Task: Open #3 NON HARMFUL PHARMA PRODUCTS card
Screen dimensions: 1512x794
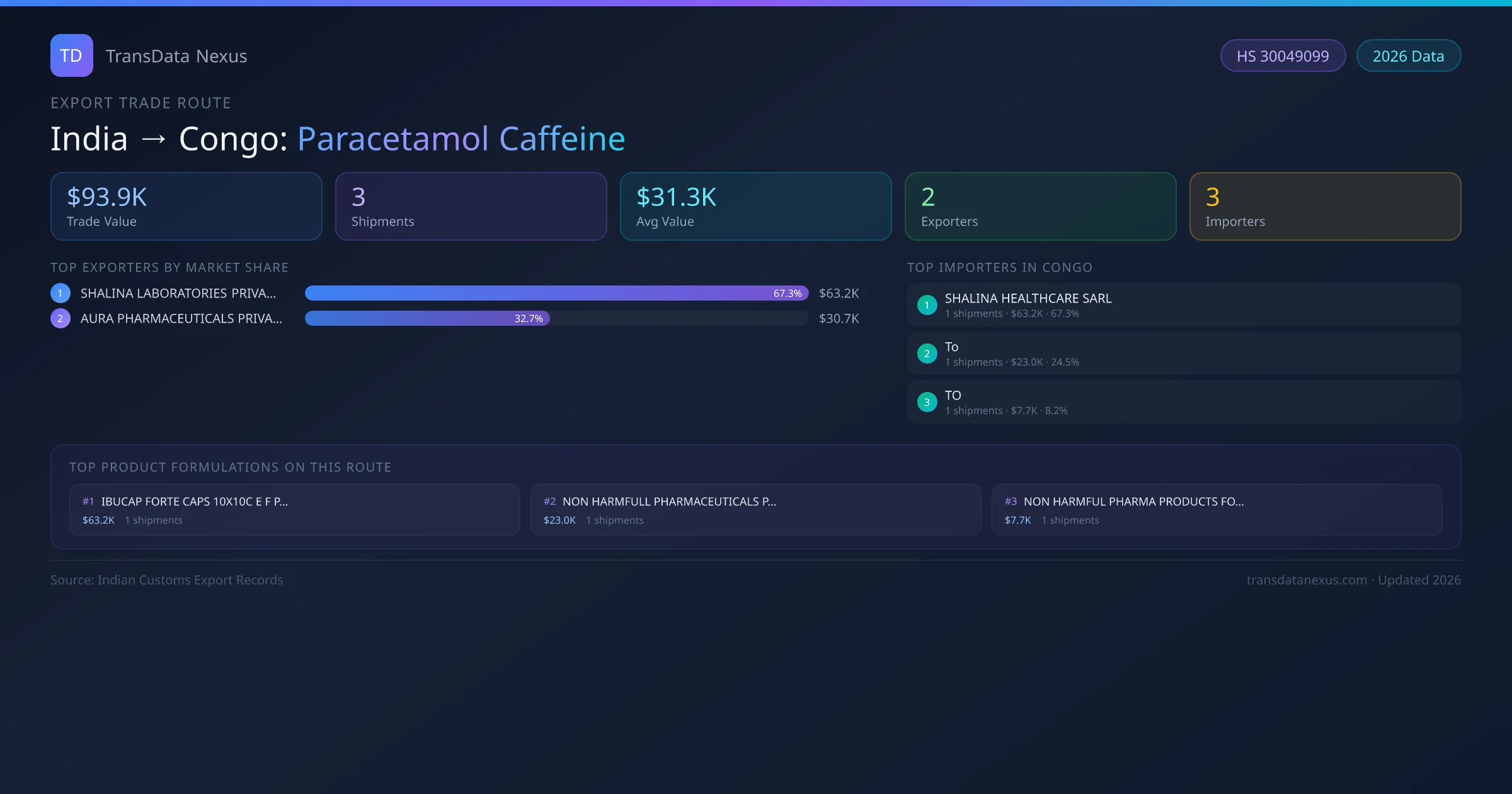Action: [1217, 510]
